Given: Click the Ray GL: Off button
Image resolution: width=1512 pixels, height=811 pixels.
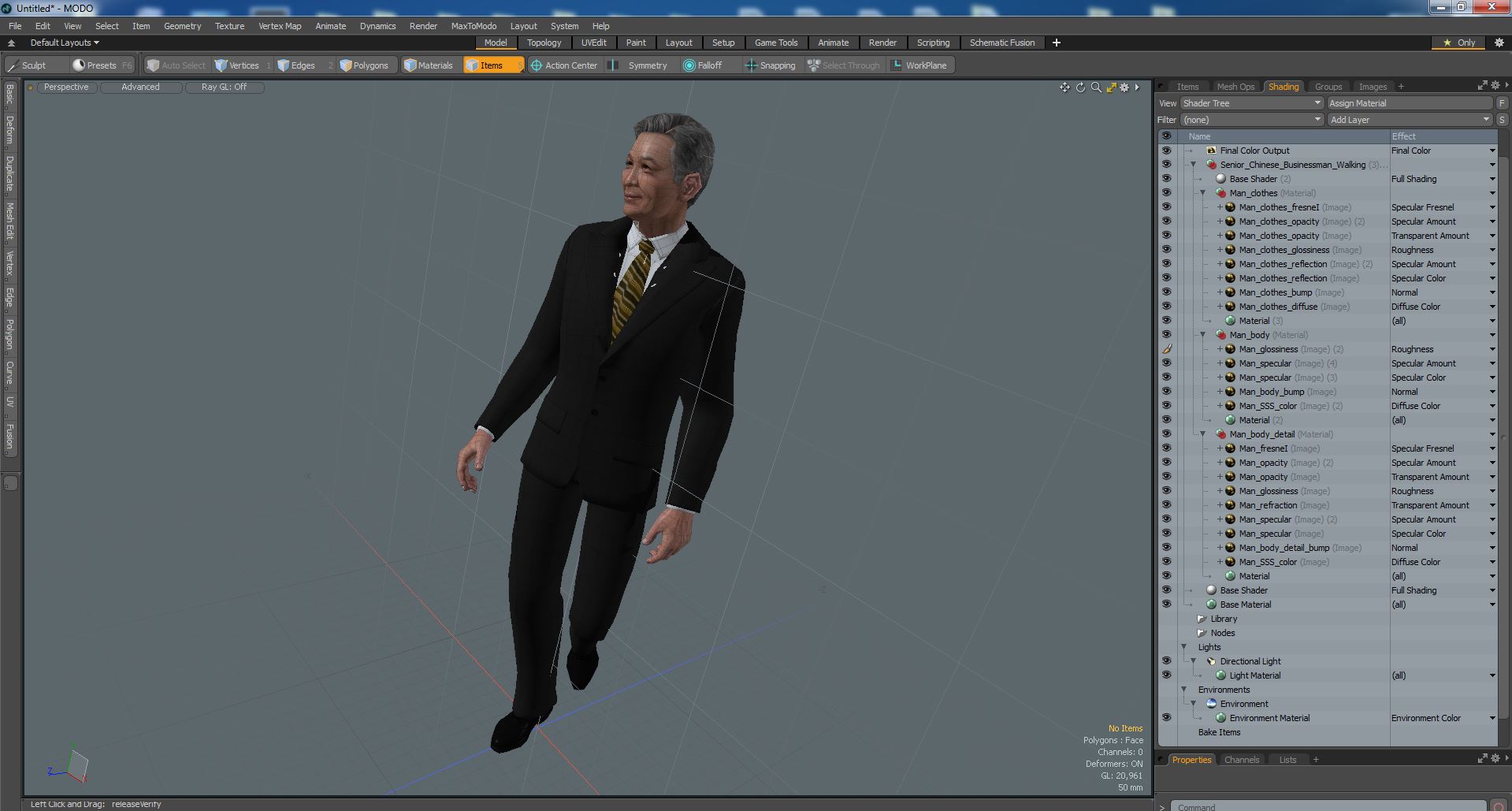Looking at the screenshot, I should point(224,87).
